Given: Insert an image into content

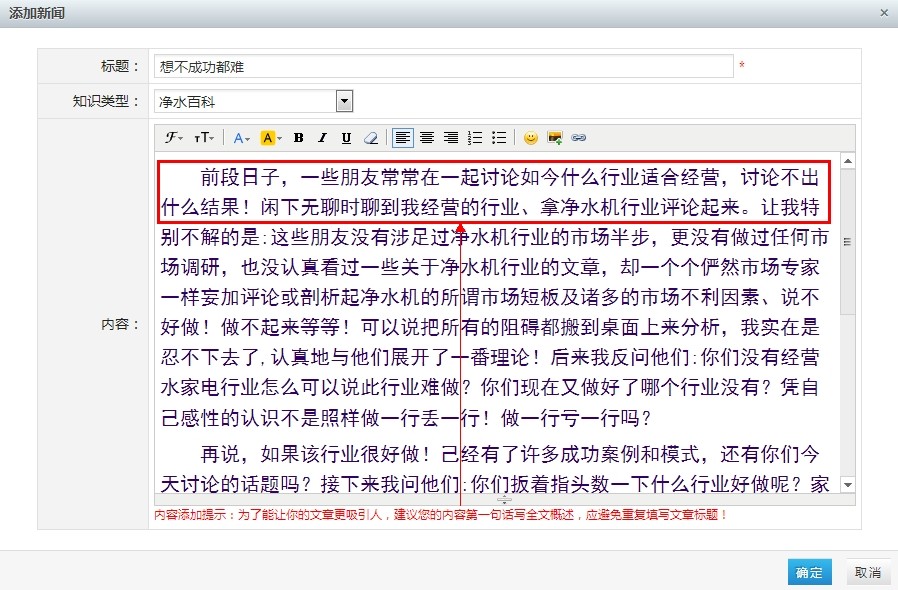Looking at the screenshot, I should coord(554,138).
